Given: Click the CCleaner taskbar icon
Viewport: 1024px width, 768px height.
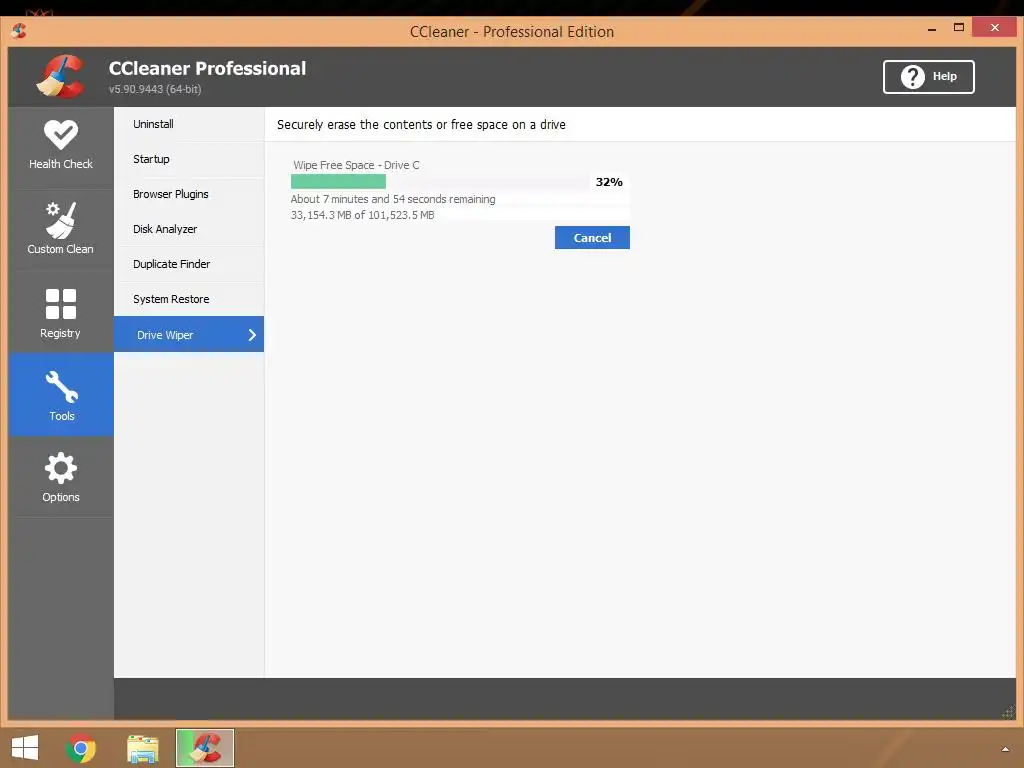Looking at the screenshot, I should click(x=205, y=748).
